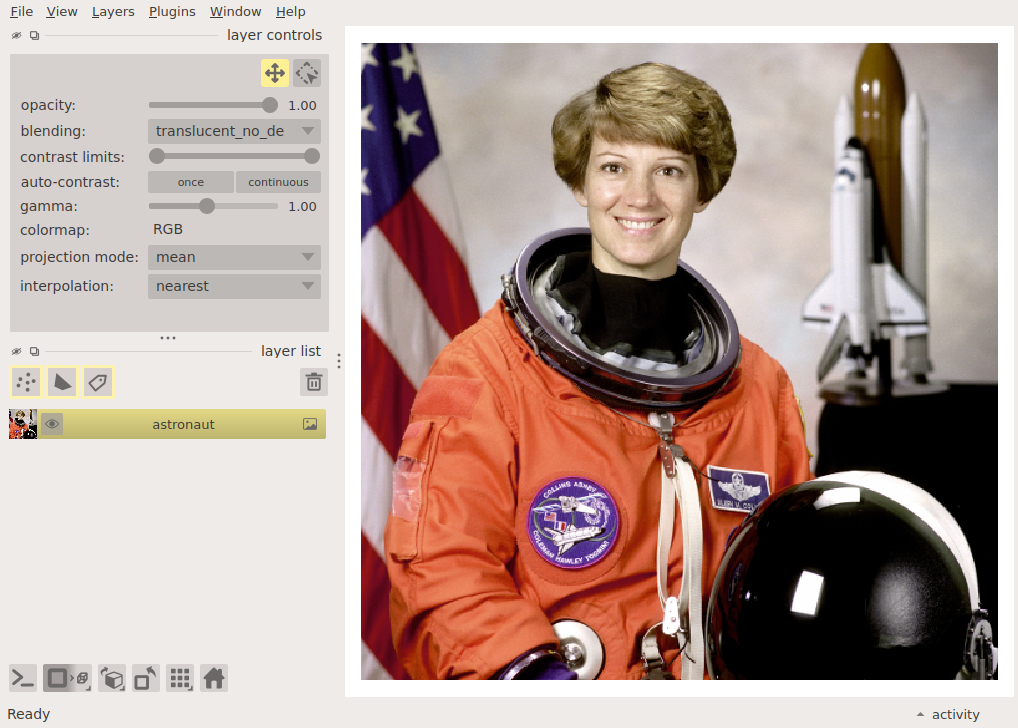The height and width of the screenshot is (728, 1018).
Task: Select the pan/zoom mode icon
Action: pos(275,73)
